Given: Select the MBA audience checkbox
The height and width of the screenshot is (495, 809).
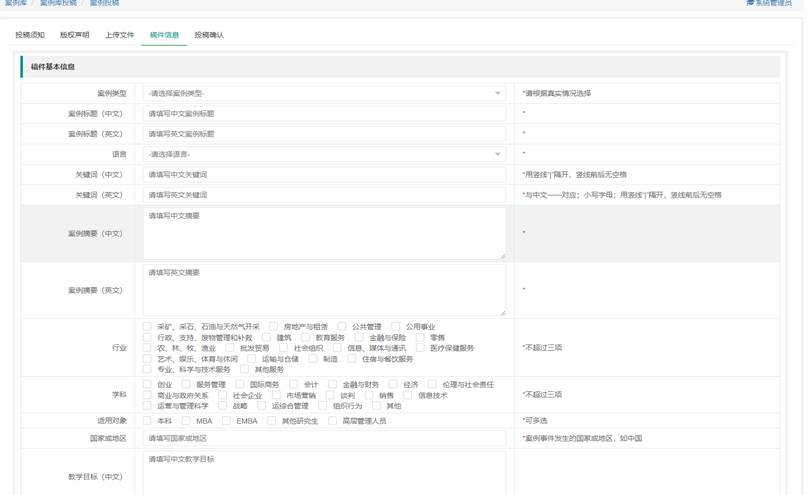Looking at the screenshot, I should pos(186,421).
